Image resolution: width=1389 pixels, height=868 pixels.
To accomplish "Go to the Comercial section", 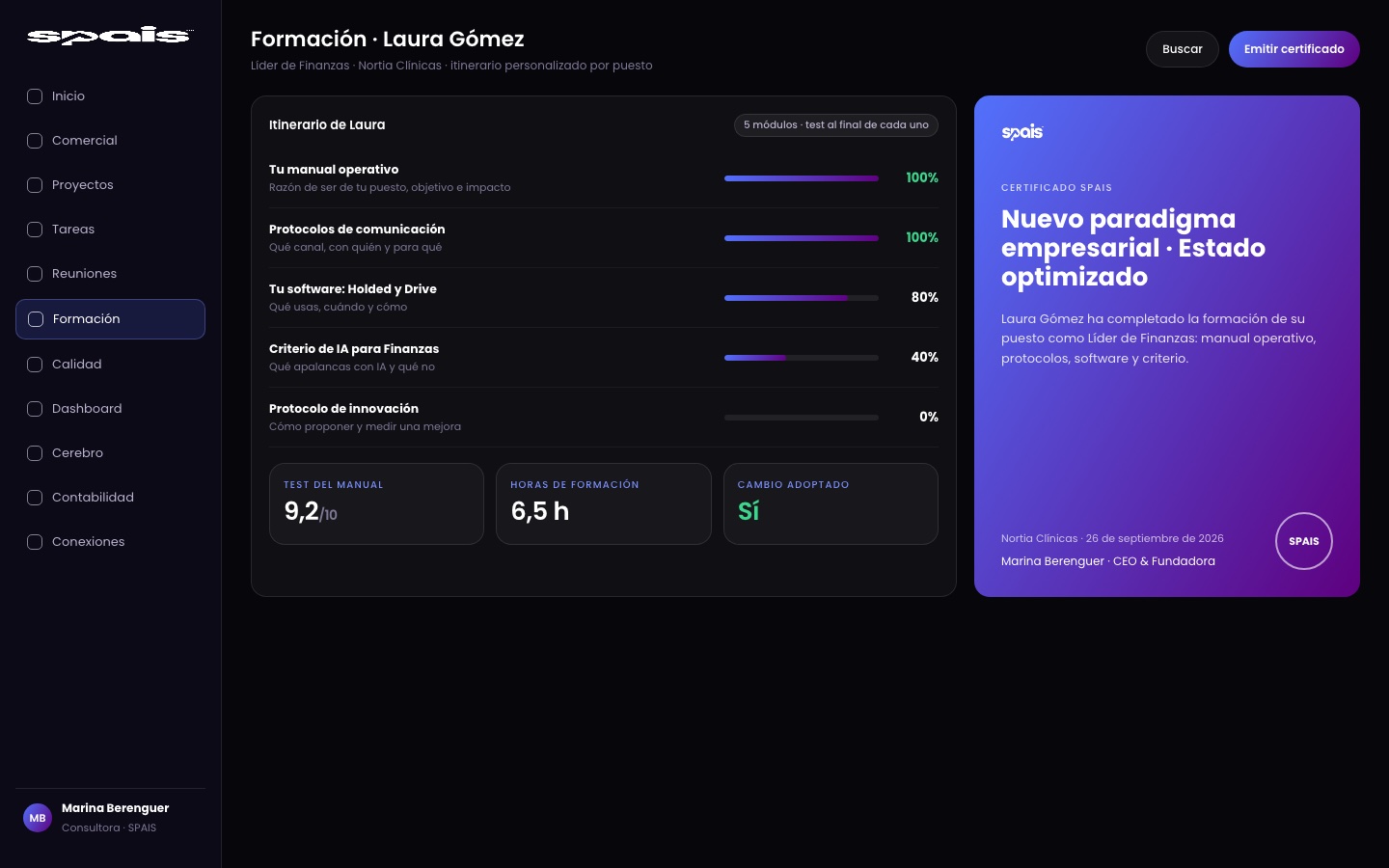I will (110, 141).
